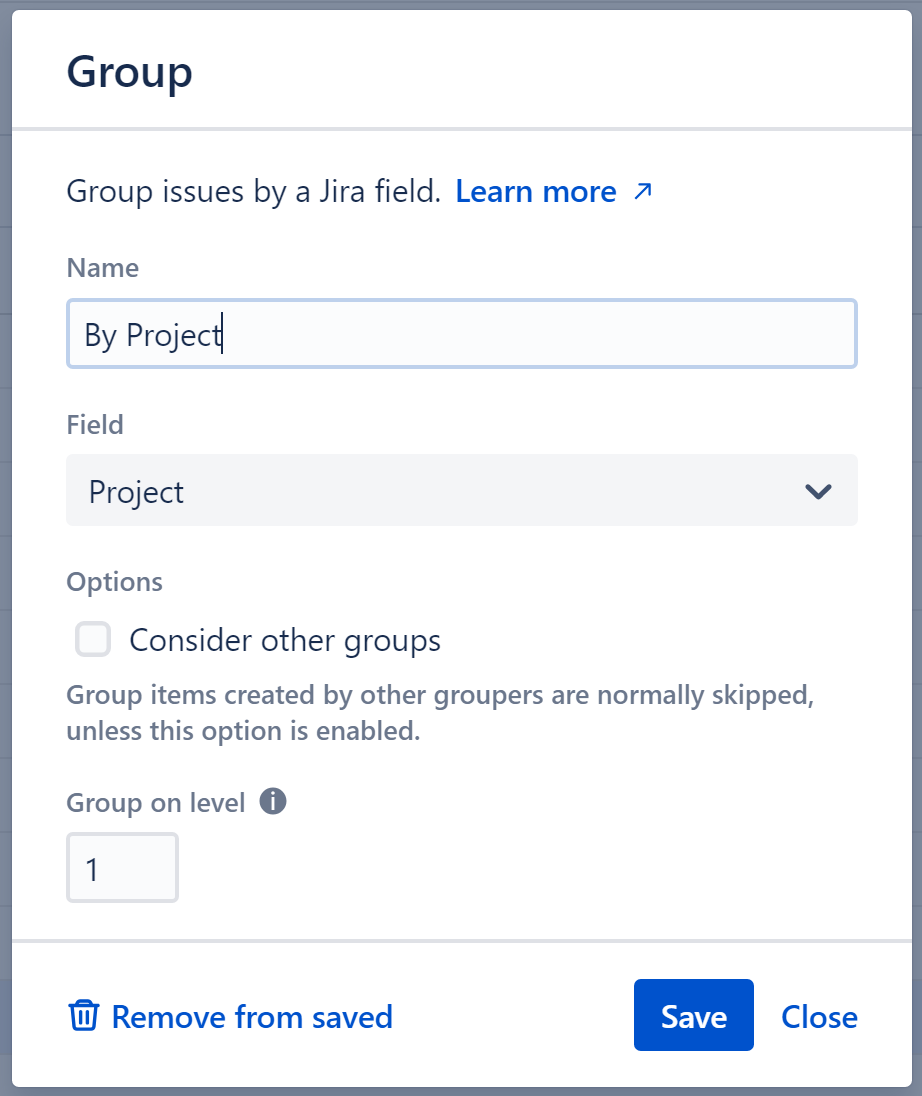Enable the Consider other groups checkbox
The height and width of the screenshot is (1096, 922).
pos(92,640)
